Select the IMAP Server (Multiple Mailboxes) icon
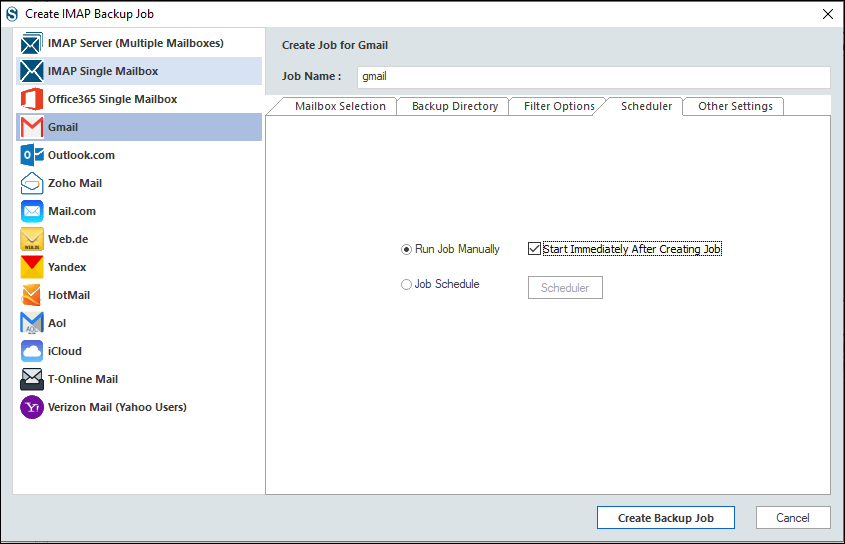Viewport: 845px width, 544px height. coord(32,43)
